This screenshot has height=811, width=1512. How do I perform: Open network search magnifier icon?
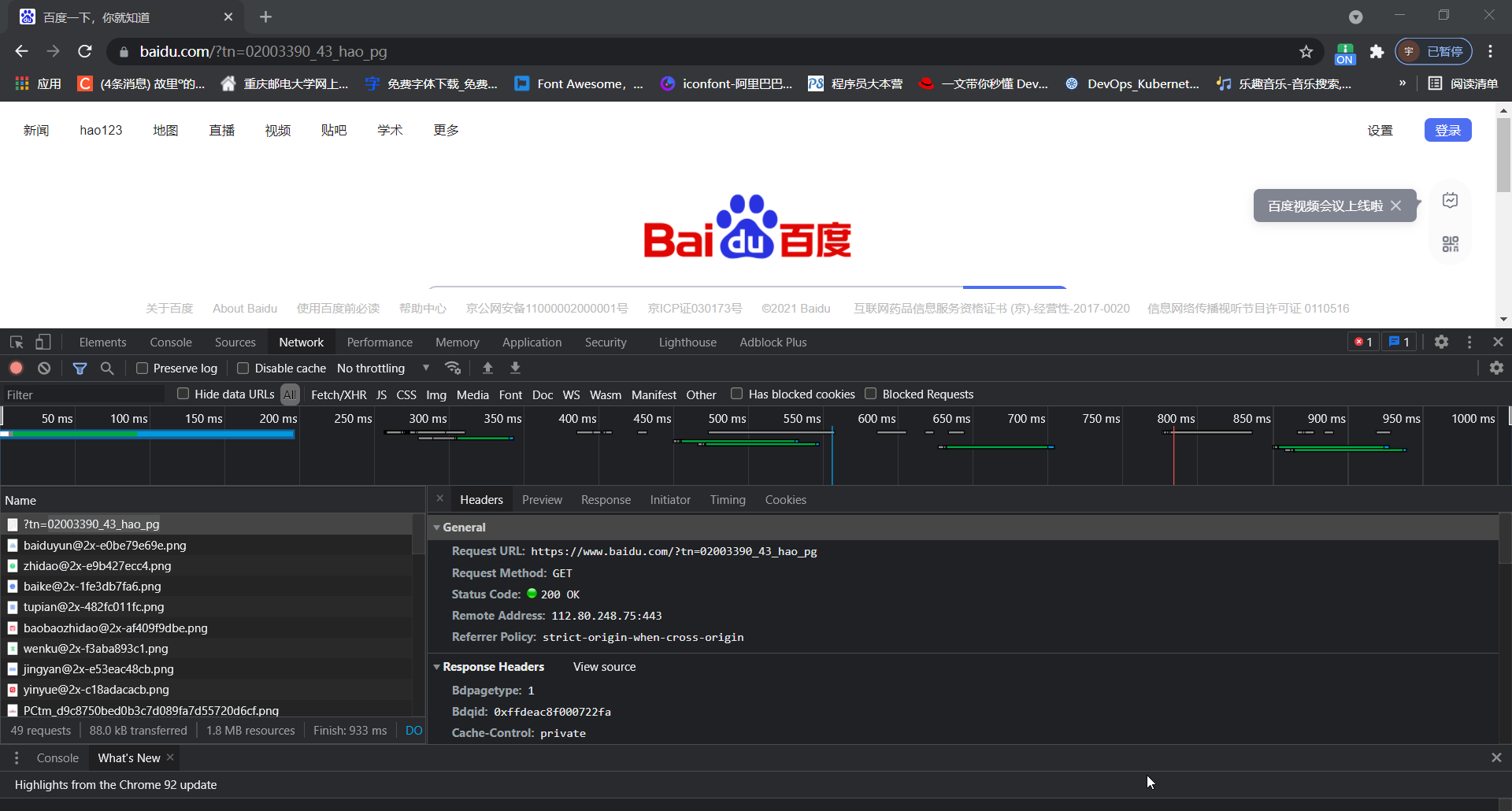tap(107, 368)
